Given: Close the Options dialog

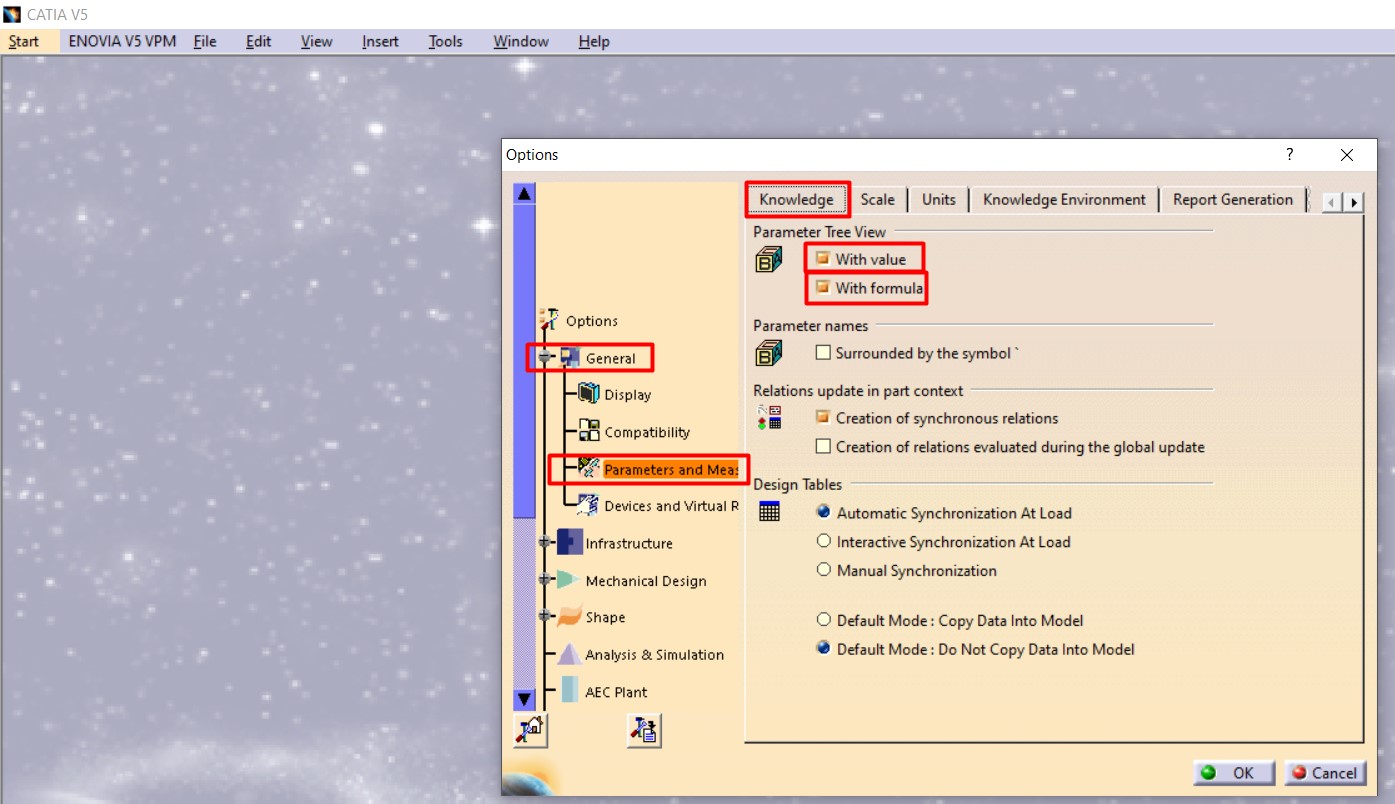Looking at the screenshot, I should pos(1346,154).
